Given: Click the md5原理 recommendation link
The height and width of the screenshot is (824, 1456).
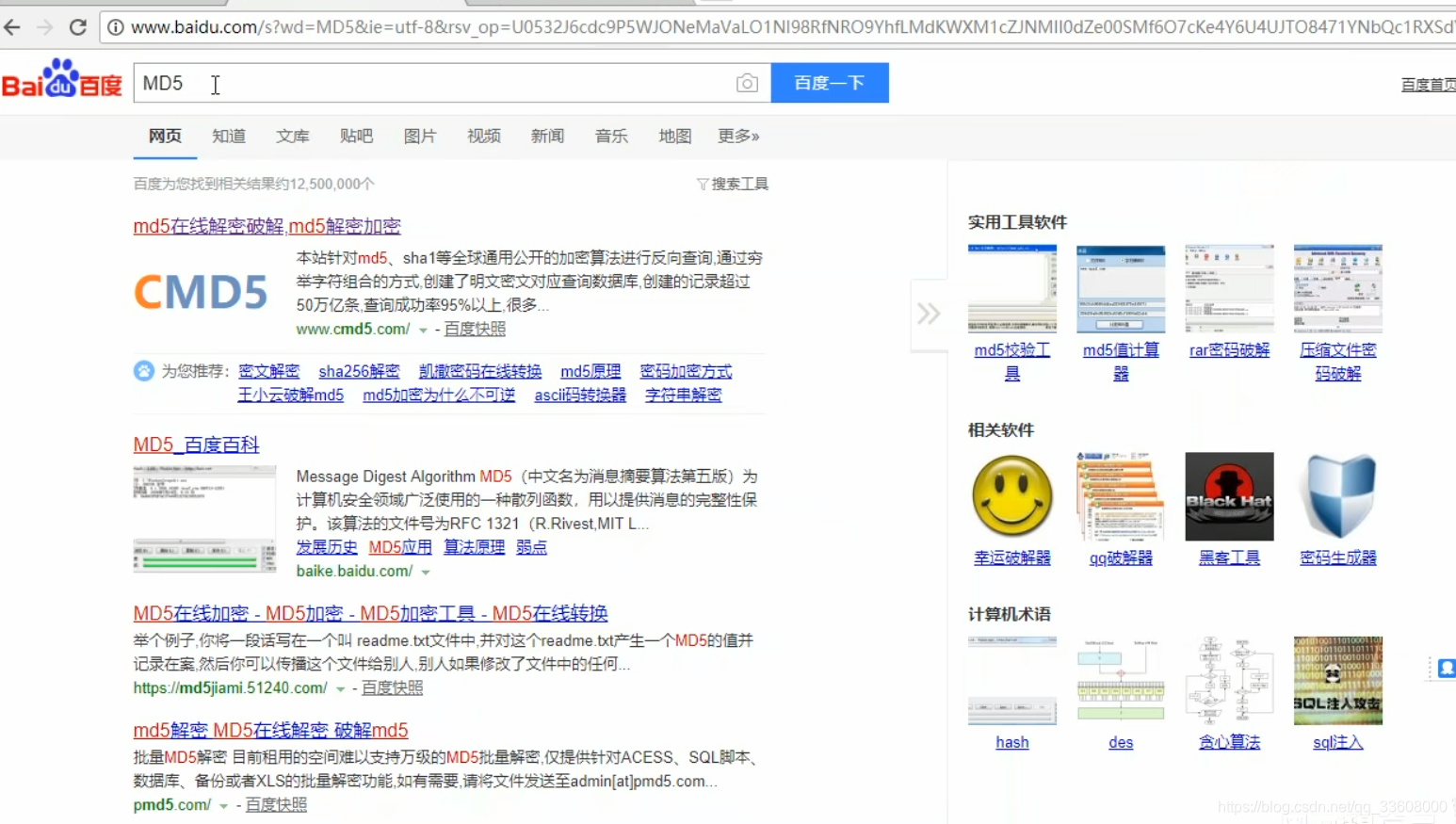Looking at the screenshot, I should click(590, 372).
